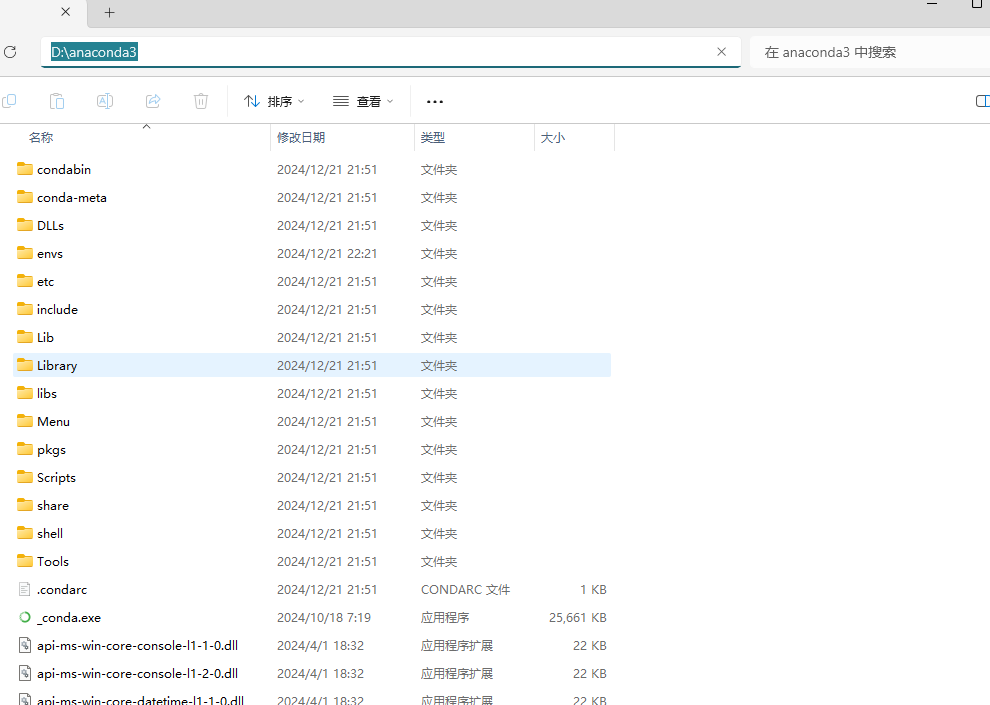Select the pkgs folder icon
The height and width of the screenshot is (705, 990).
pyautogui.click(x=25, y=449)
